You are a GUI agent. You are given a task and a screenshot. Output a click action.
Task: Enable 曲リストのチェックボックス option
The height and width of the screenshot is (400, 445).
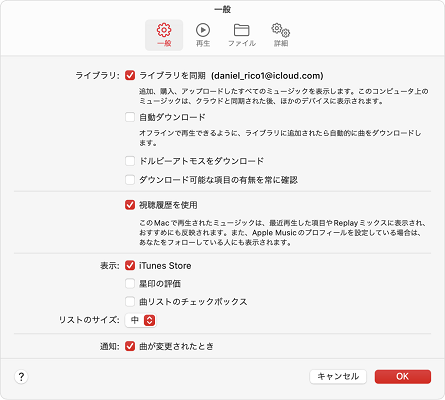[x=130, y=301]
